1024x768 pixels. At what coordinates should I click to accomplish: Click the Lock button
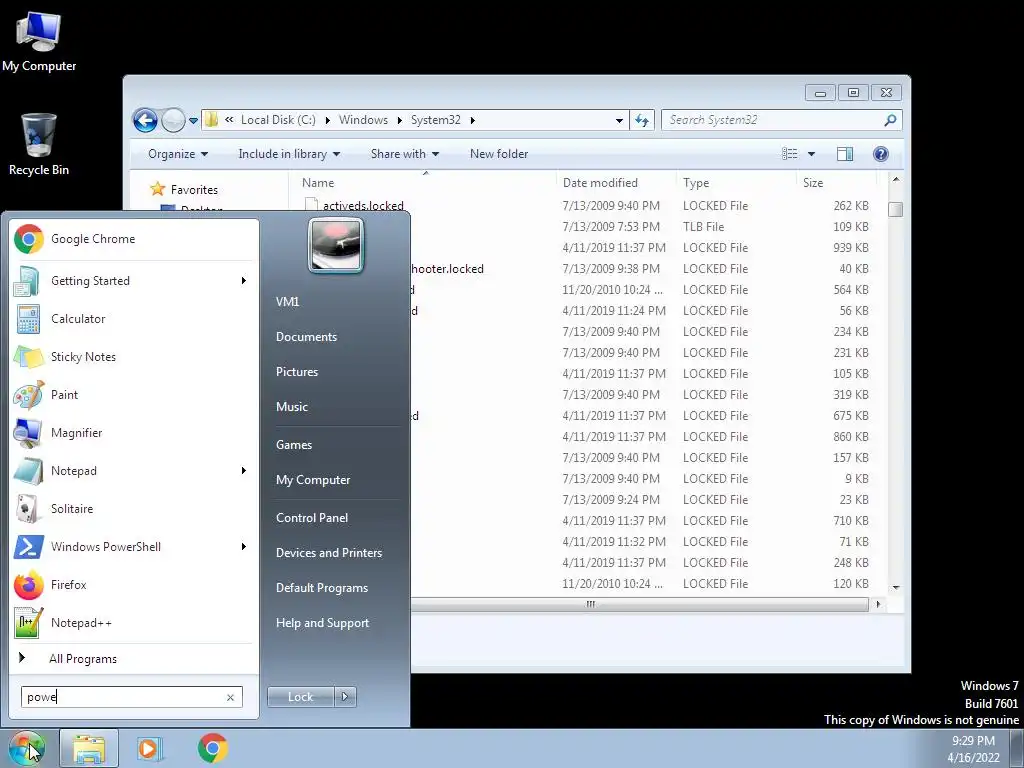[x=300, y=697]
